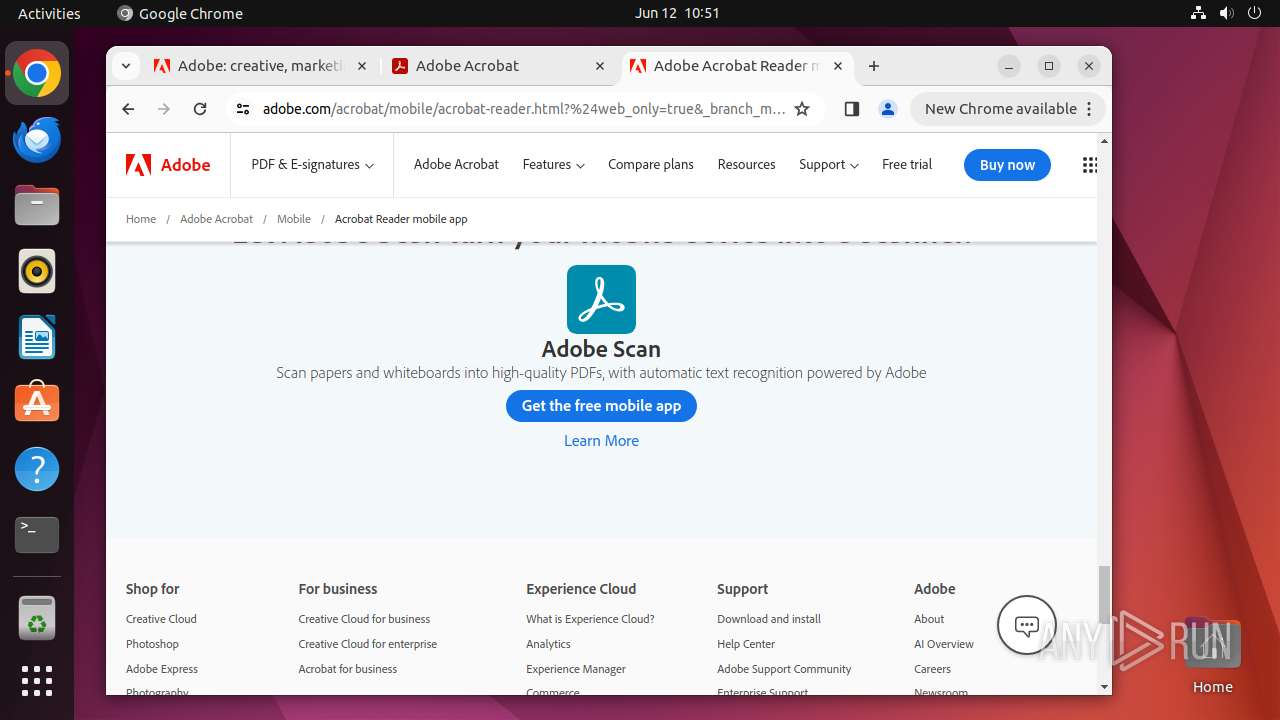This screenshot has height=720, width=1280.
Task: Open Creative Cloud footer link
Action: tap(161, 619)
